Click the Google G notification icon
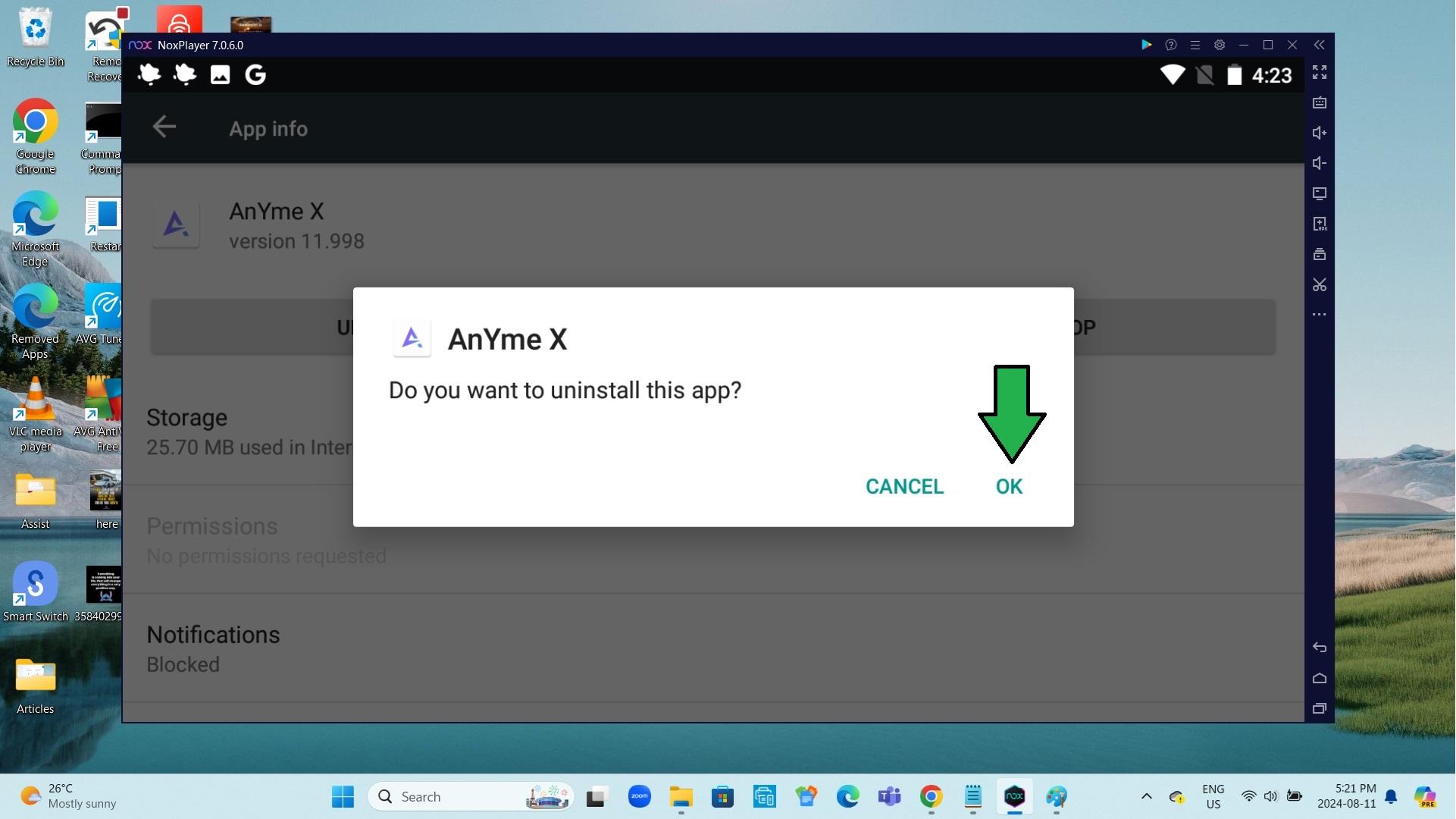1456x819 pixels. click(x=255, y=74)
